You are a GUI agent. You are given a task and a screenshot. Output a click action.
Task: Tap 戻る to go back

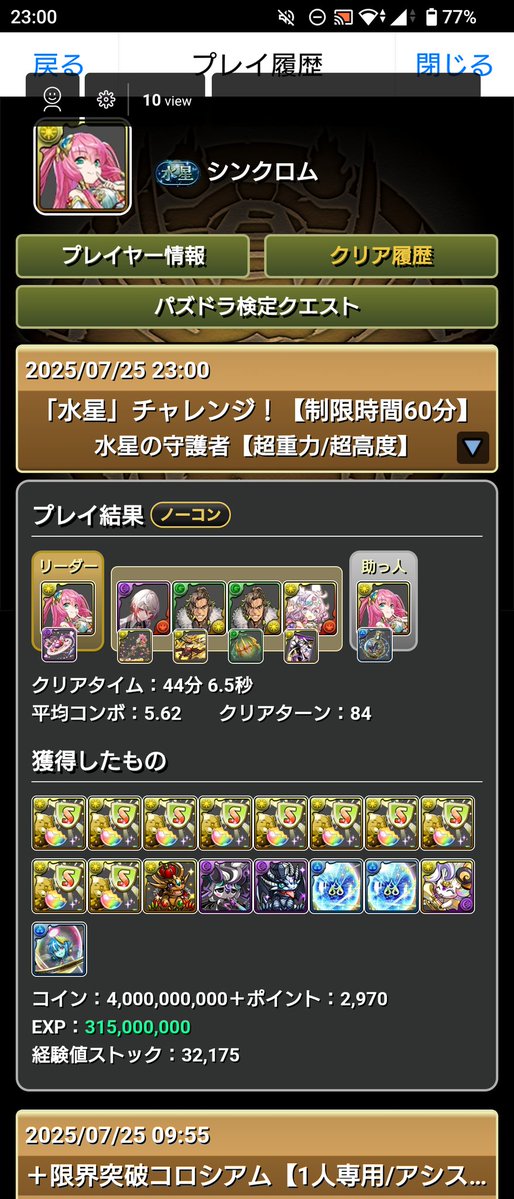(x=58, y=64)
